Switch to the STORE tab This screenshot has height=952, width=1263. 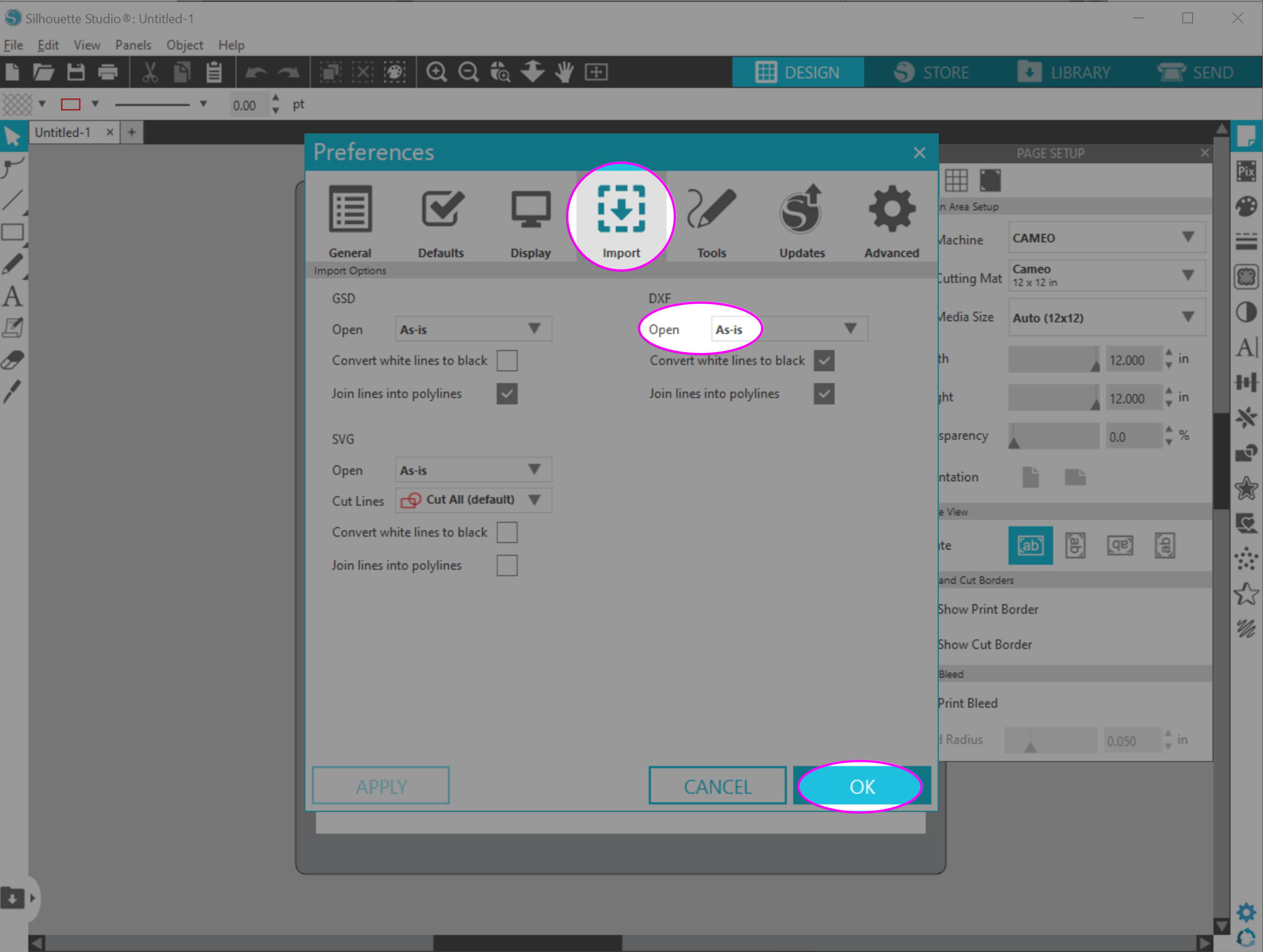point(931,72)
